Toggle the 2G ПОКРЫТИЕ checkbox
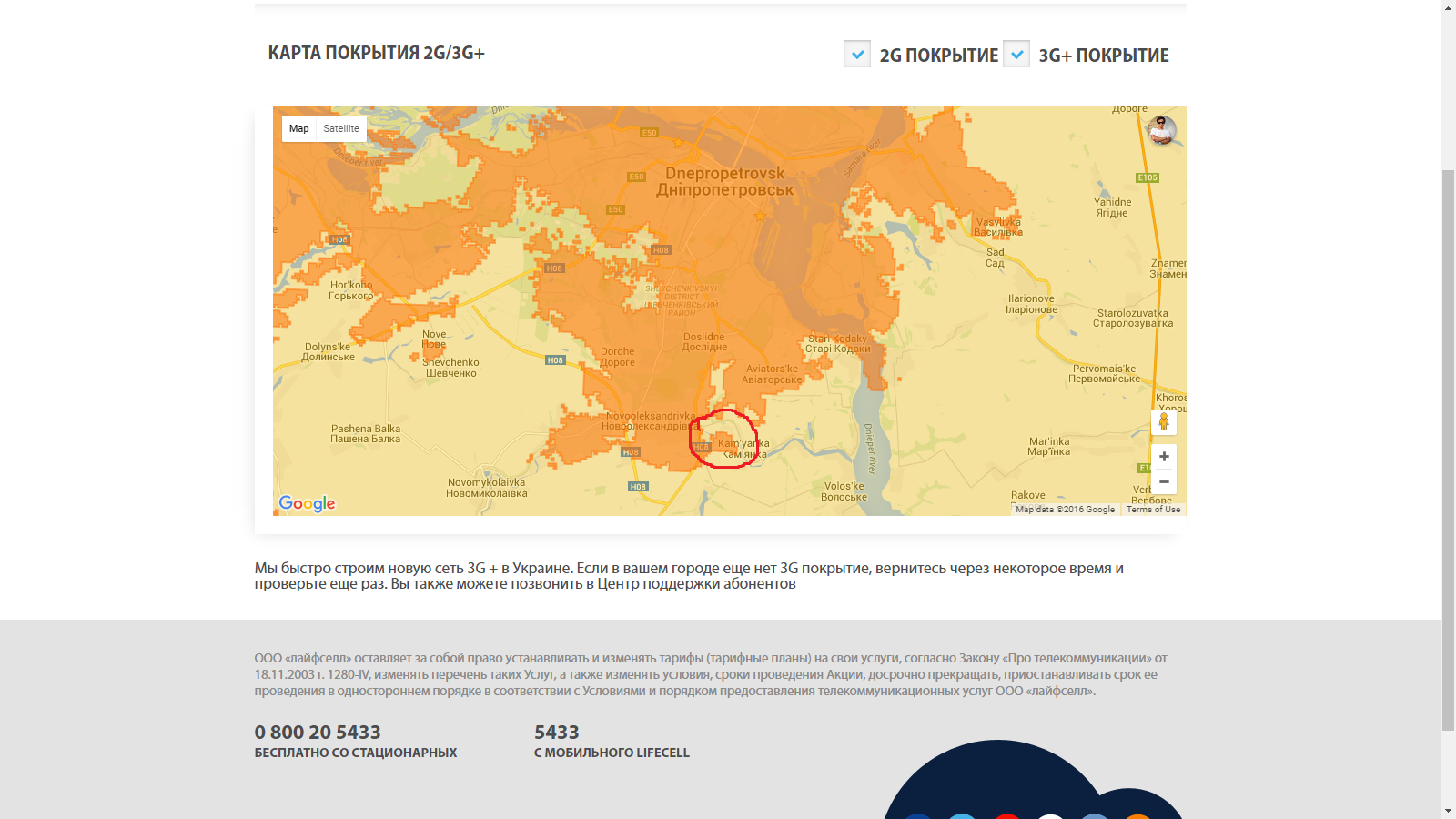Screen dimensions: 1456x819 tap(857, 55)
